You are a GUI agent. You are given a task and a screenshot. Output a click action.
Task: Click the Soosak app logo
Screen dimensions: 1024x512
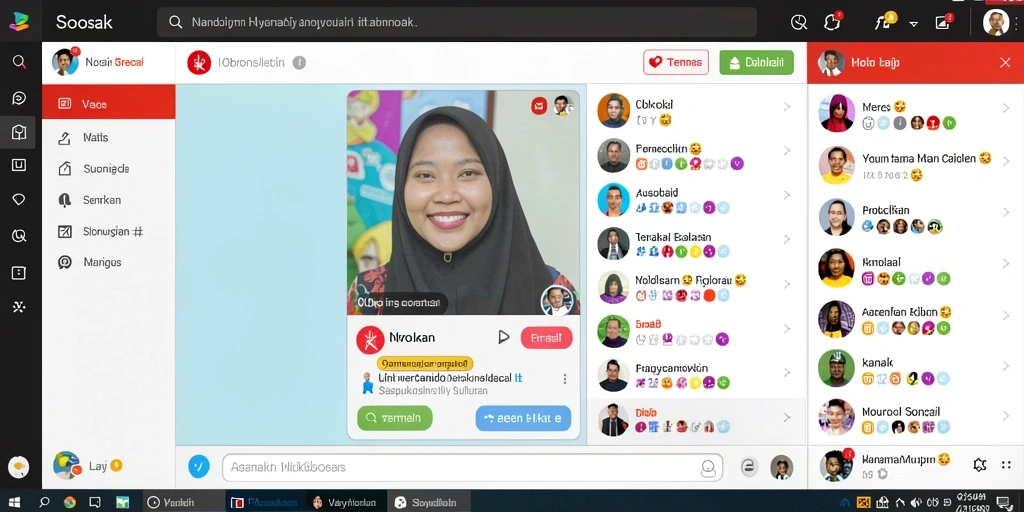coord(19,22)
